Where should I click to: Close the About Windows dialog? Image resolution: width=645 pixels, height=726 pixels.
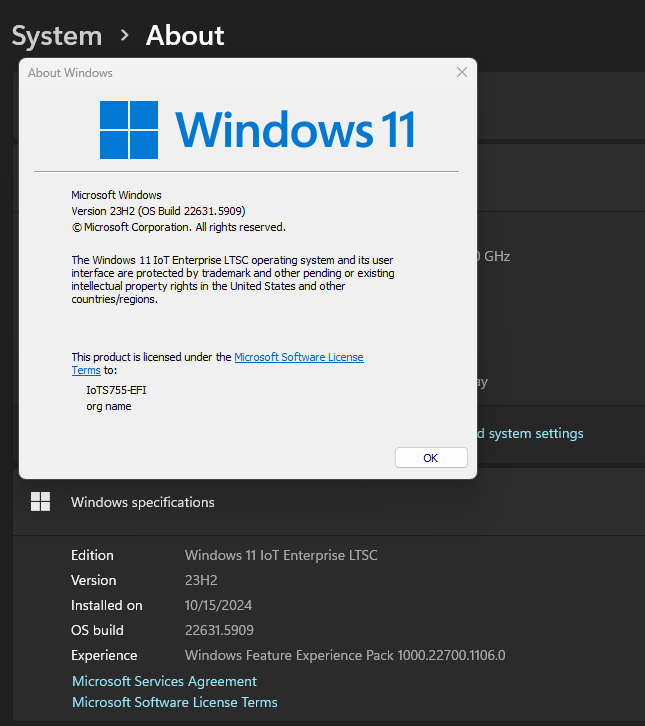(462, 72)
